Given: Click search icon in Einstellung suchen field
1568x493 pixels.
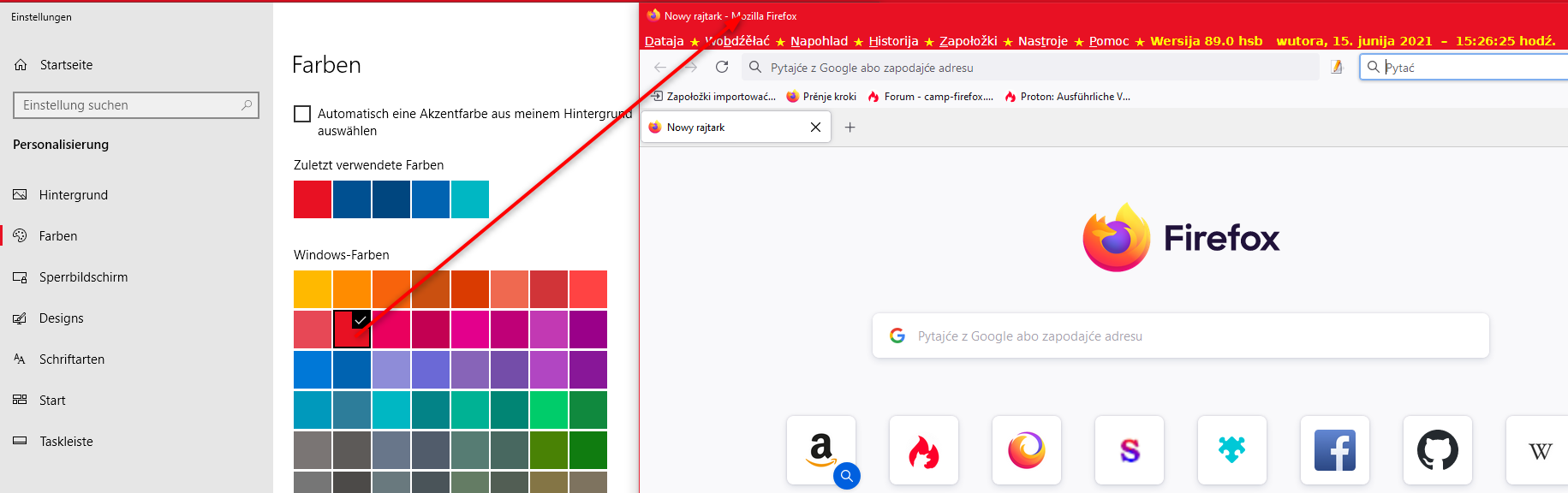Looking at the screenshot, I should (x=247, y=104).
